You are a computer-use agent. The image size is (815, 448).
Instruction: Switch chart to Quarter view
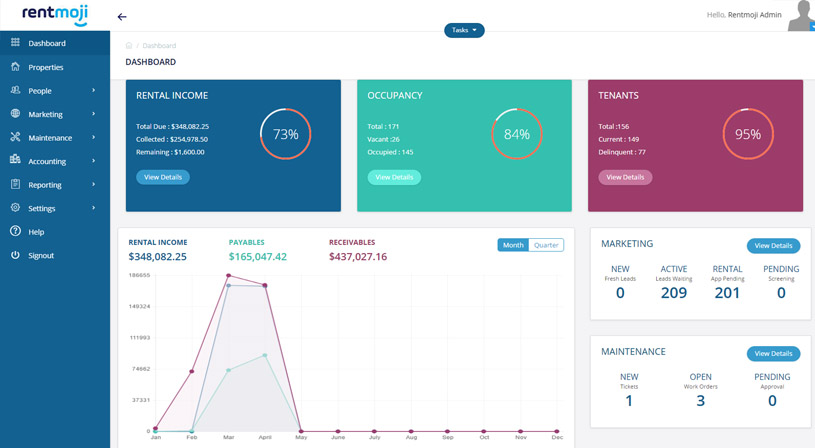pos(546,245)
